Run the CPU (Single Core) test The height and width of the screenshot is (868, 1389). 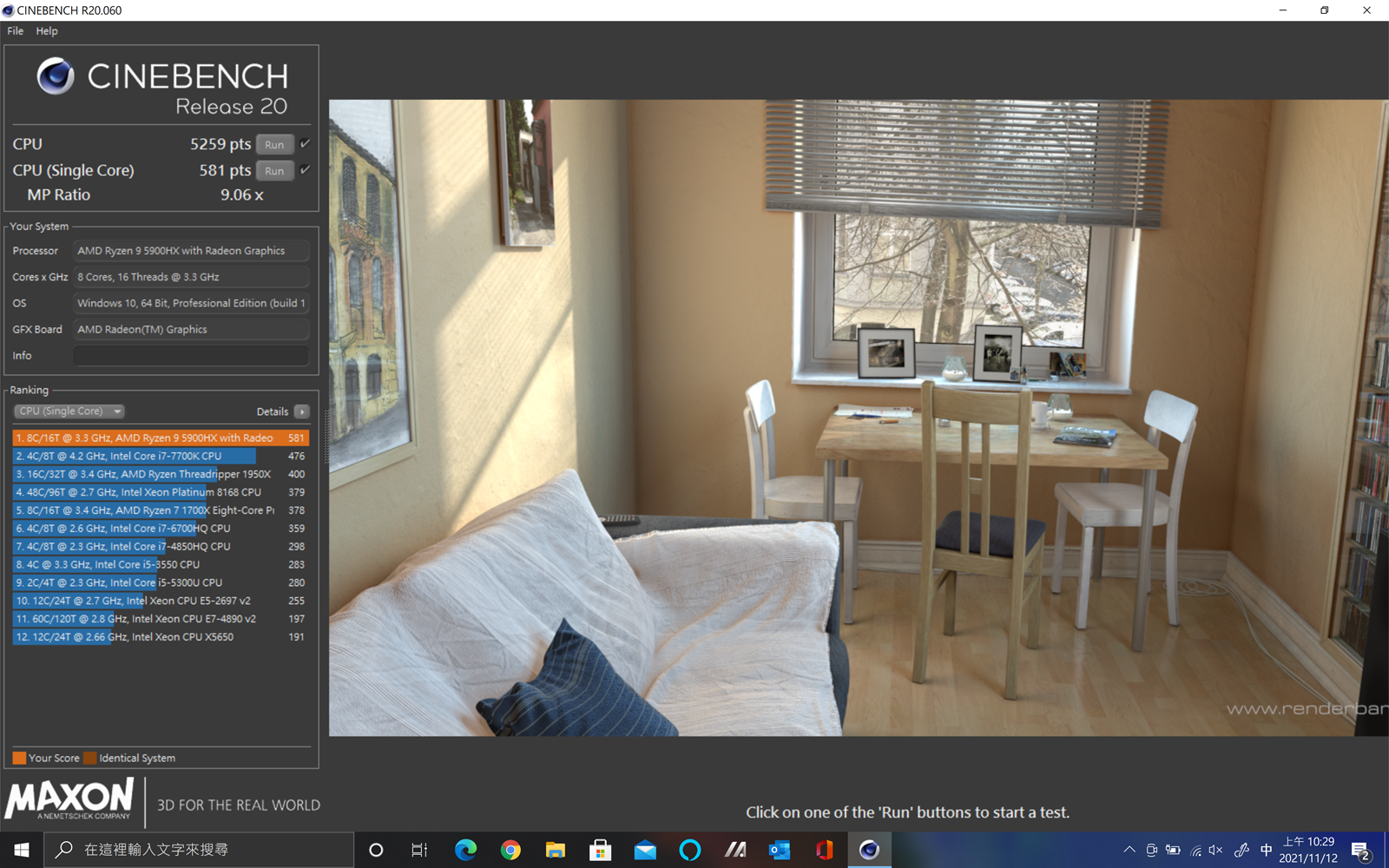coord(274,171)
